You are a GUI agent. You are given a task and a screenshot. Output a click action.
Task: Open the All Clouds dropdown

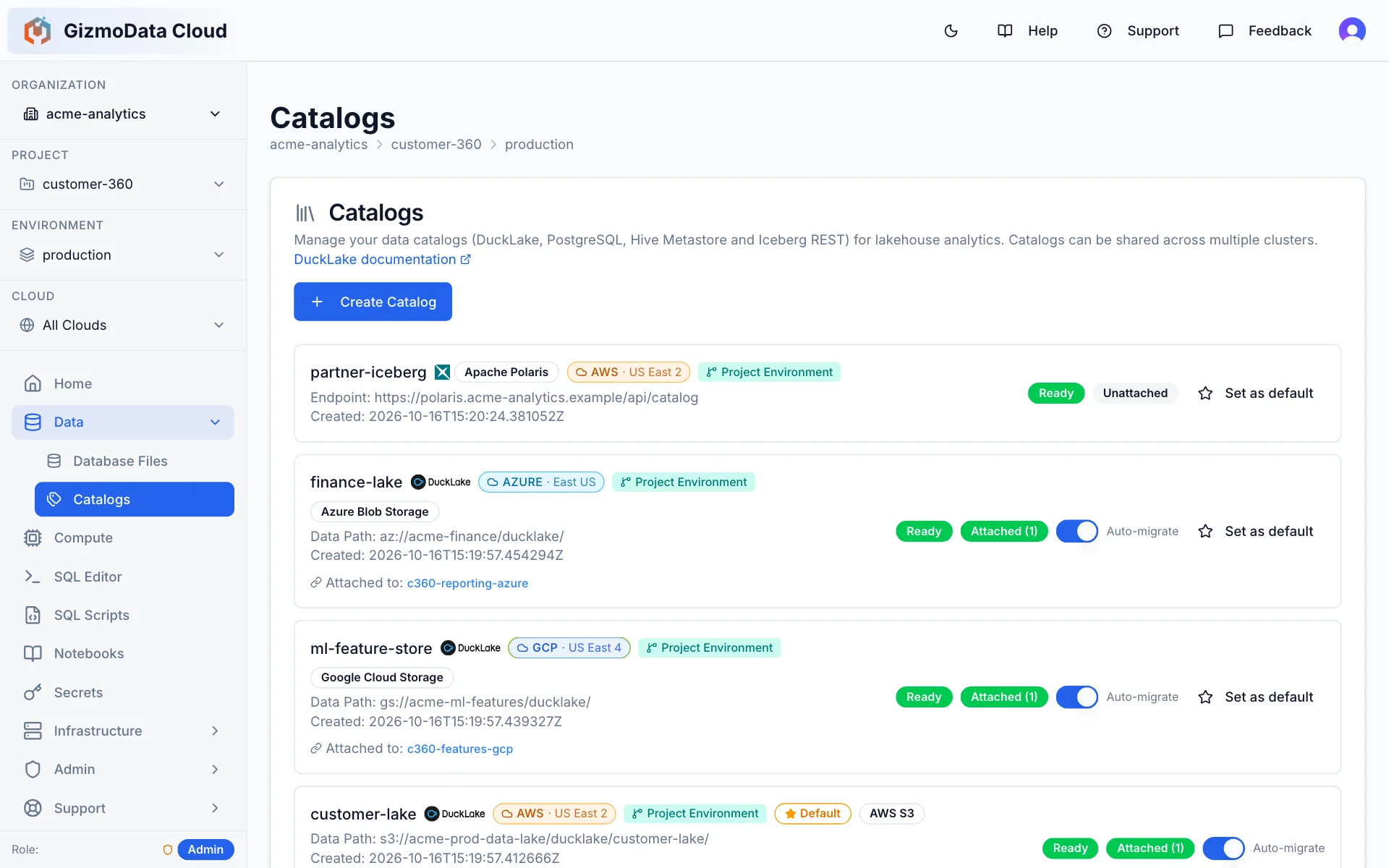(x=123, y=325)
